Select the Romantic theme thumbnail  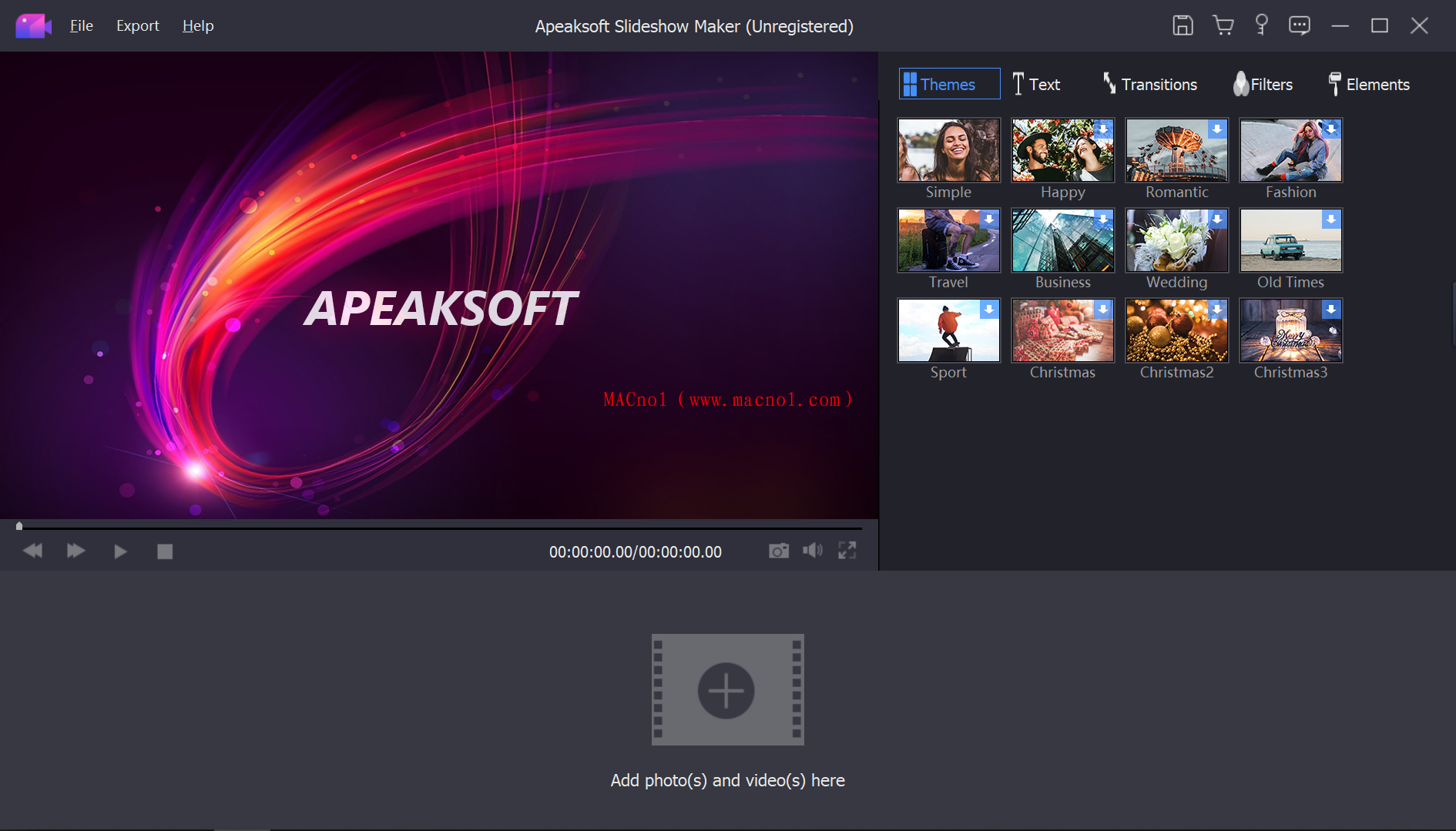pyautogui.click(x=1177, y=150)
